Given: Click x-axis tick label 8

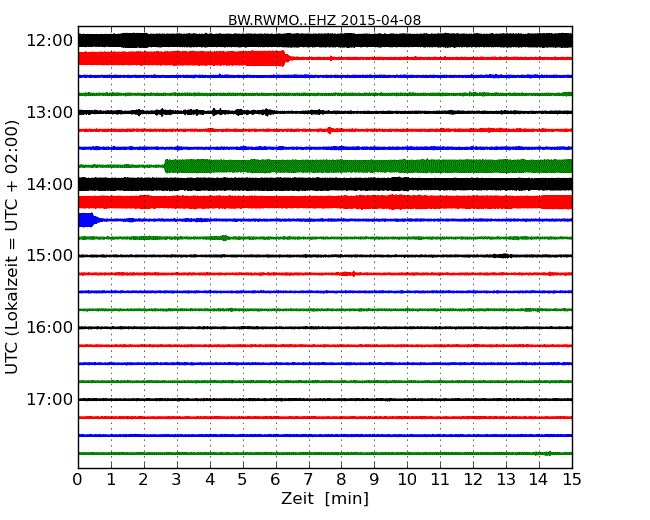Looking at the screenshot, I should tap(341, 480).
